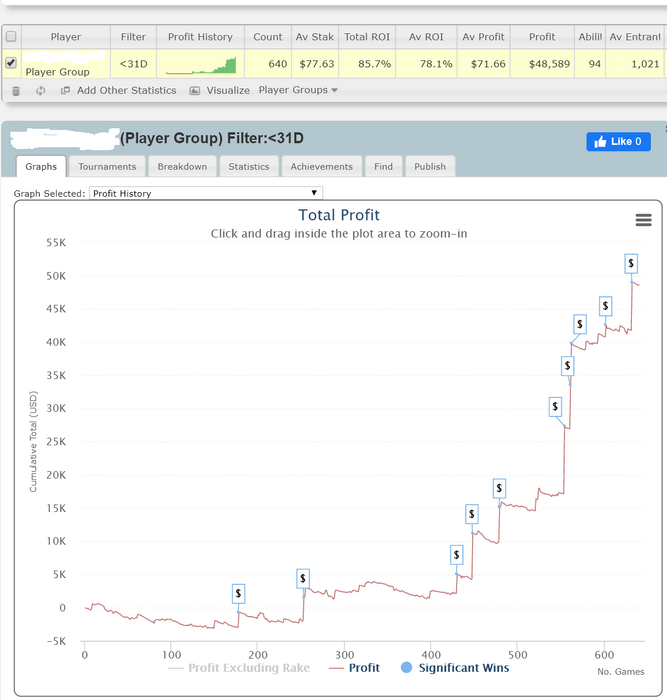The height and width of the screenshot is (700, 667).
Task: Open the Graph Selected dropdown
Action: (x=206, y=193)
